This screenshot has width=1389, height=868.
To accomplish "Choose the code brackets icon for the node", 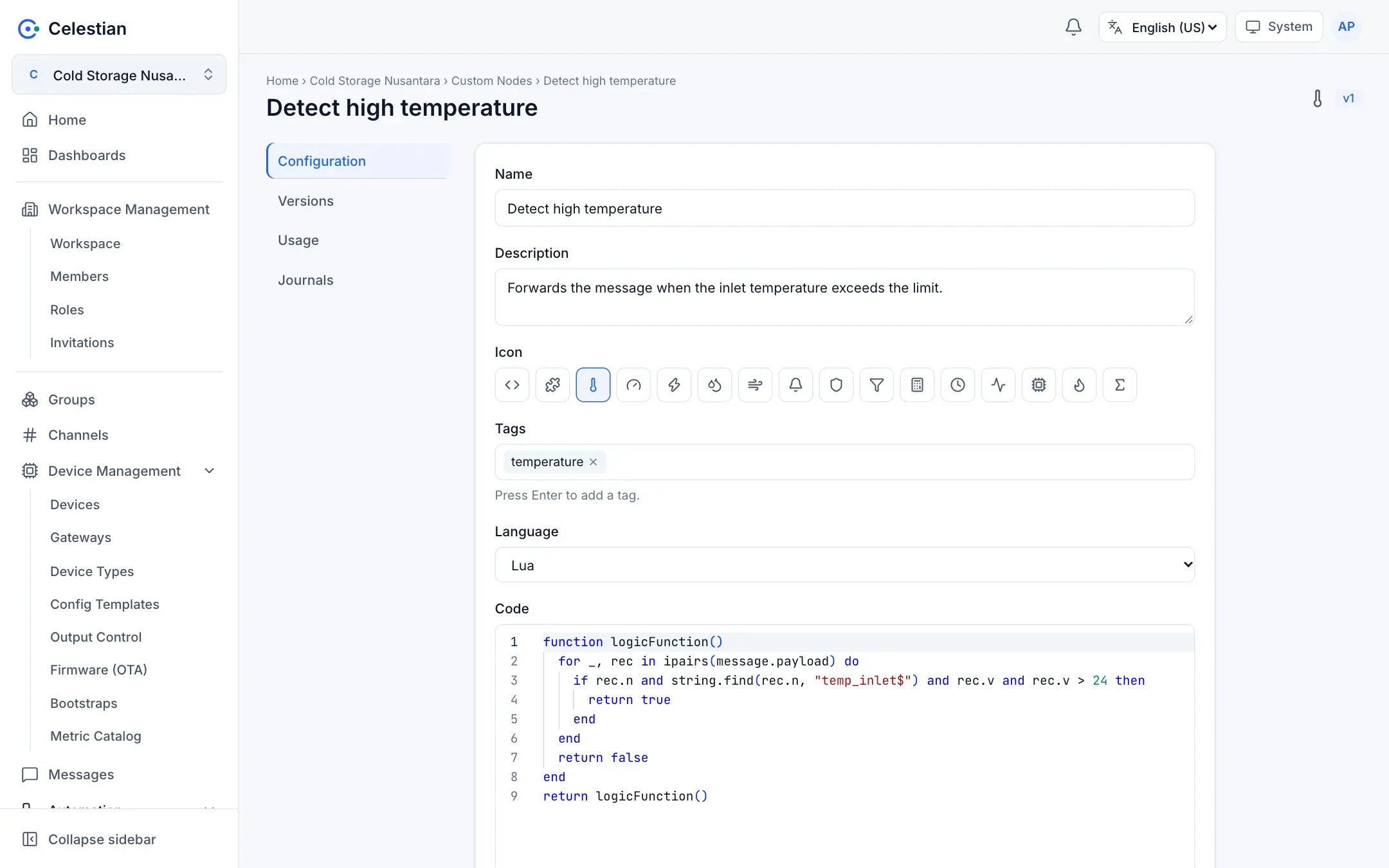I will click(512, 384).
